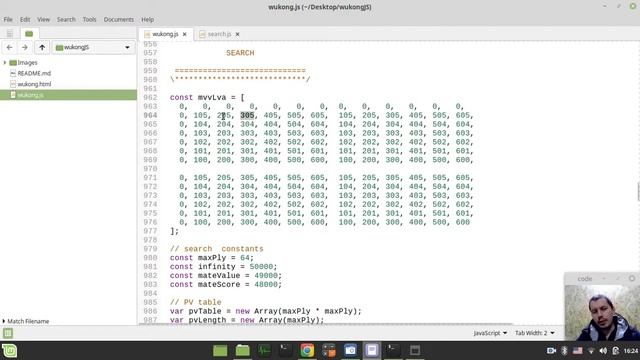Open the clock showing 16:24

631,351
